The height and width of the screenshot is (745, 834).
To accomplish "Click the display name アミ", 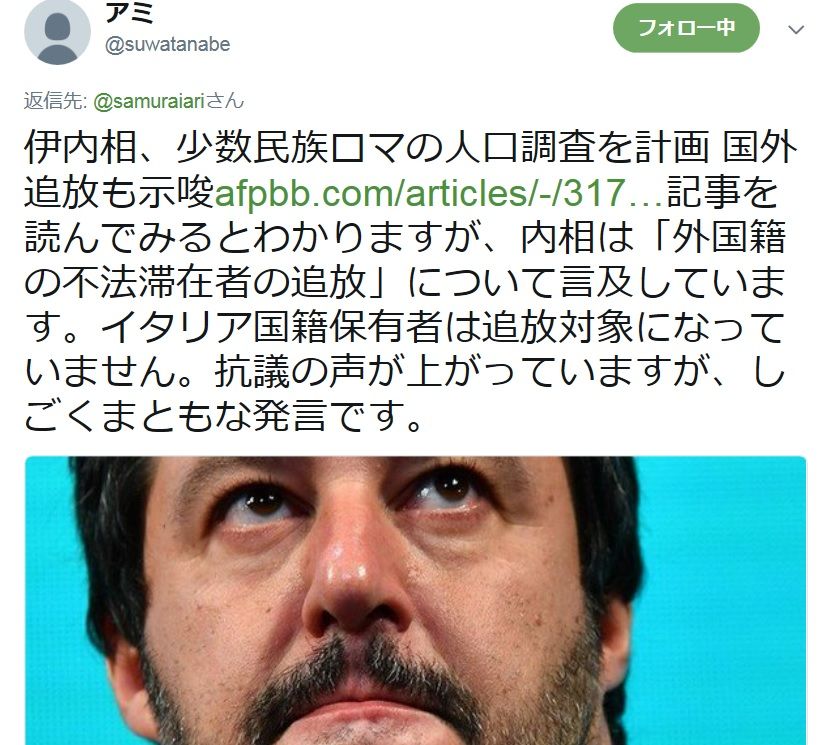I will [129, 13].
